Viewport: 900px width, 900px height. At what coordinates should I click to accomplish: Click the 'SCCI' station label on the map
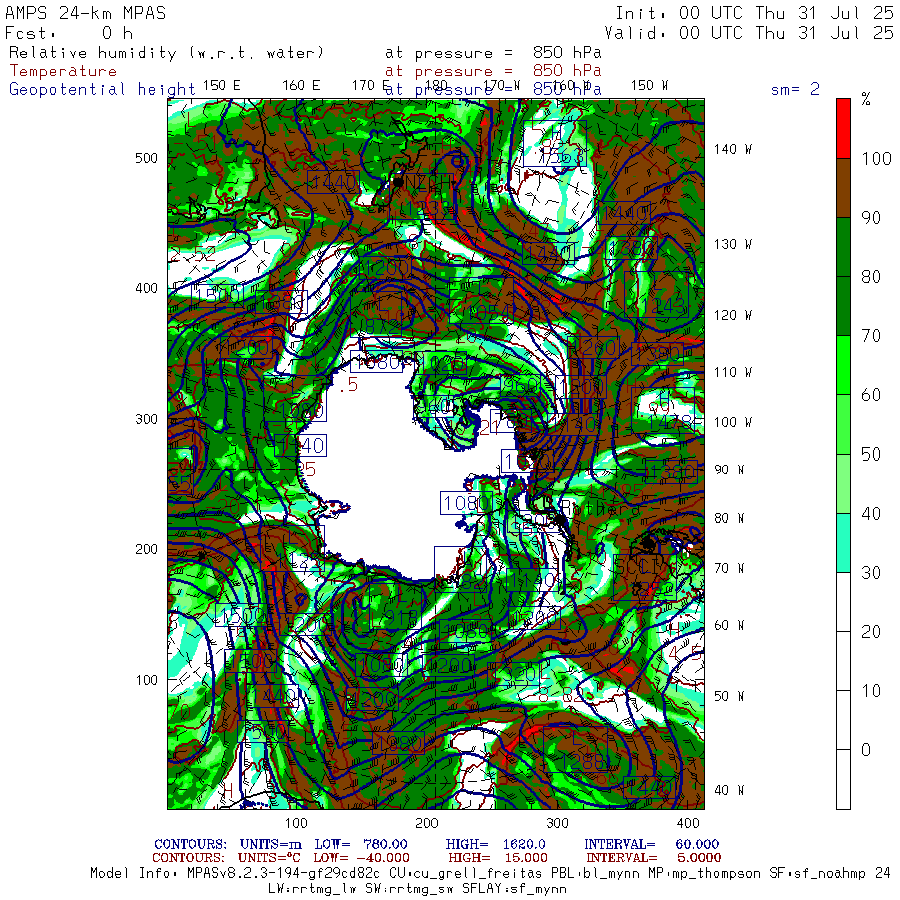[637, 567]
